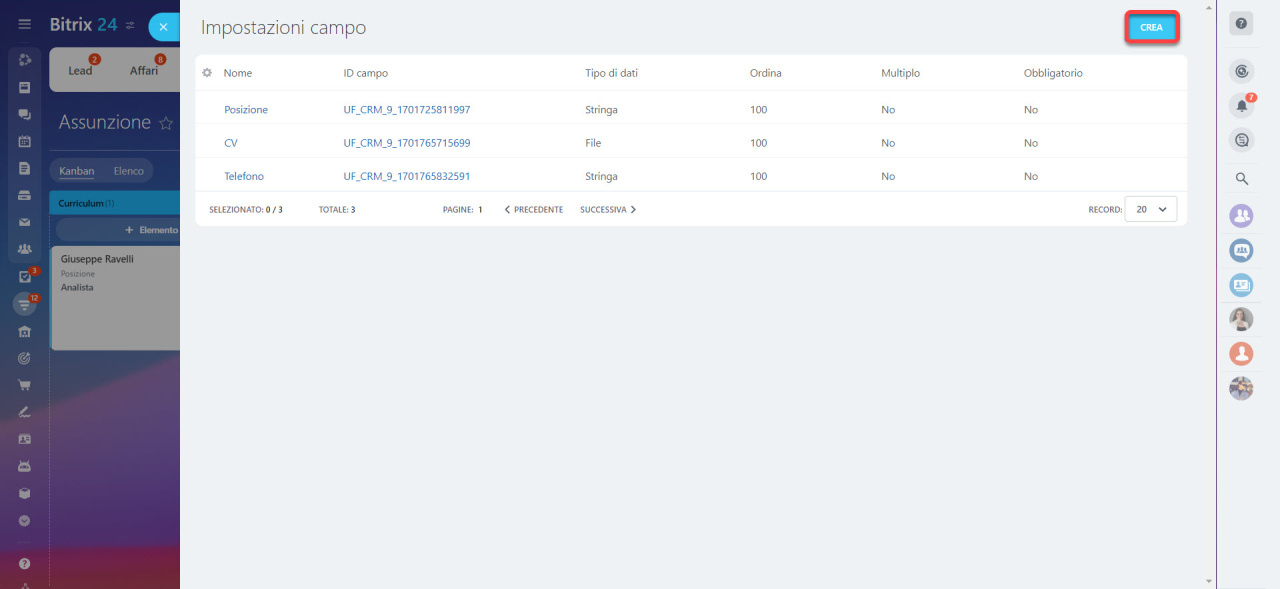
Task: Open the search magnifier on the right rail
Action: 1241,179
